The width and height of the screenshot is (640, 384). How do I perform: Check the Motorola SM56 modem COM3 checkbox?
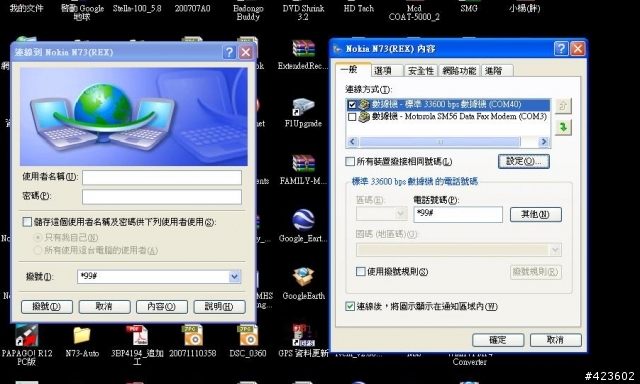click(x=352, y=117)
